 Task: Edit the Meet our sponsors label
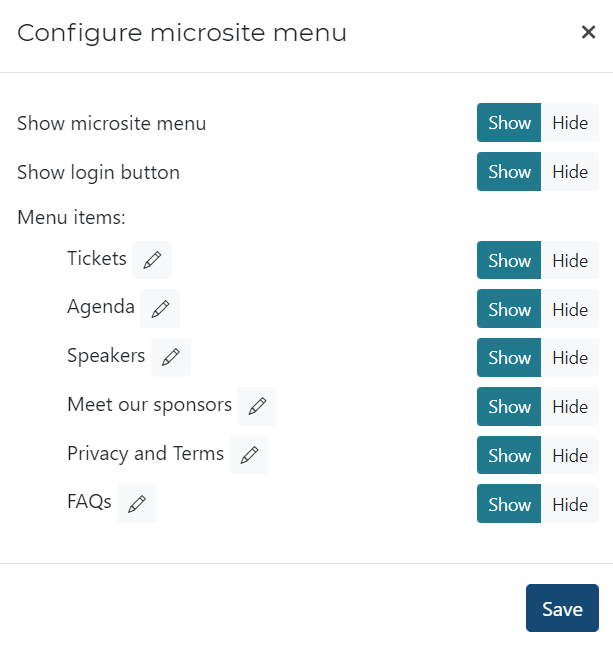(x=257, y=406)
